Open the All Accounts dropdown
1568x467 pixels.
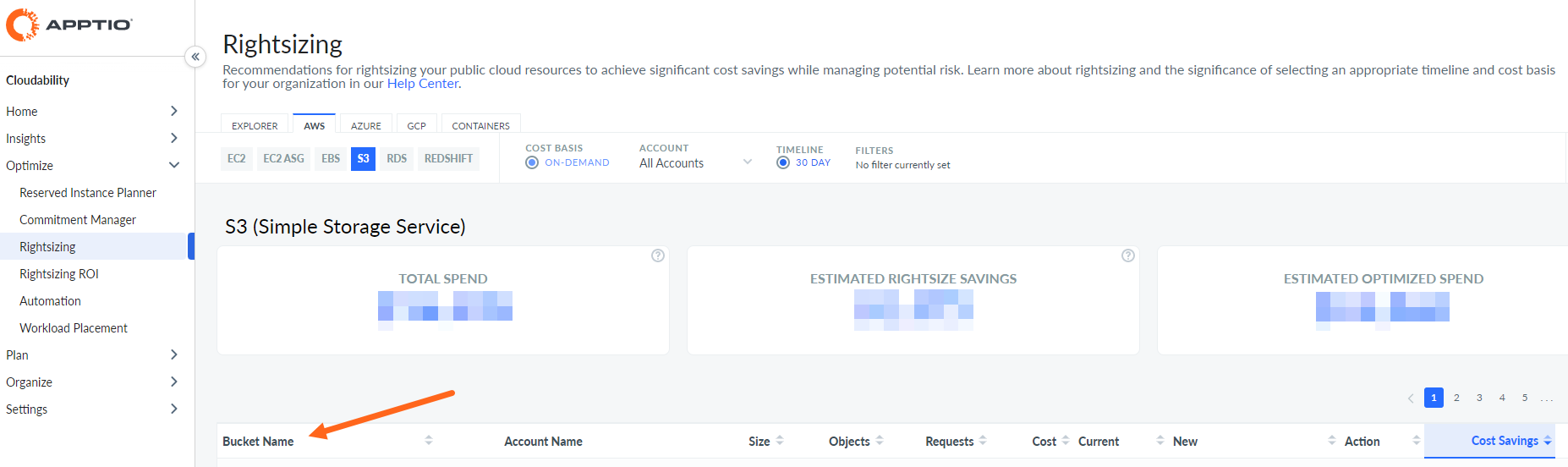tap(695, 163)
